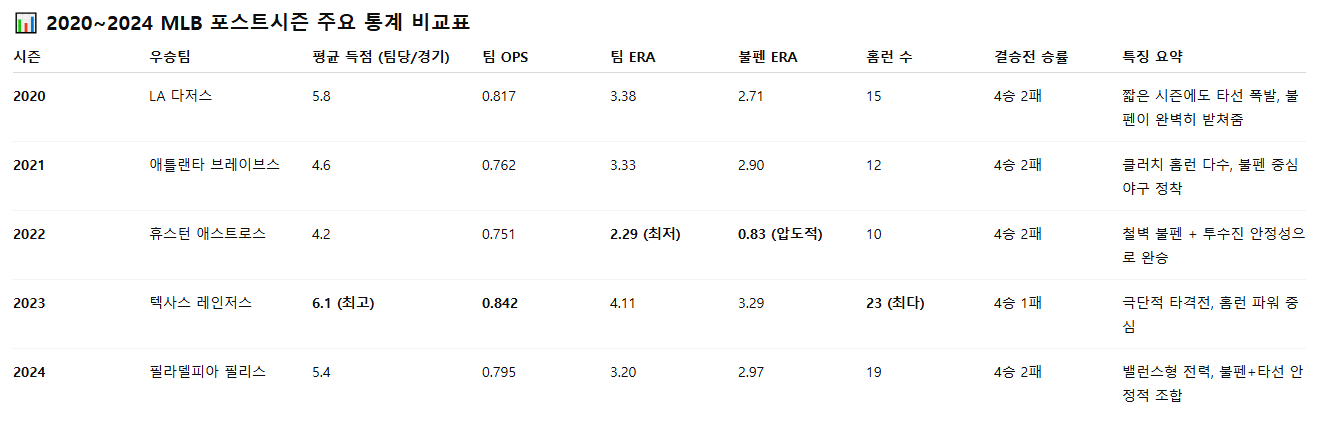Image resolution: width=1343 pixels, height=421 pixels.
Task: Select the 0.83 (압도적) bullpen ERA cell
Action: (x=780, y=234)
